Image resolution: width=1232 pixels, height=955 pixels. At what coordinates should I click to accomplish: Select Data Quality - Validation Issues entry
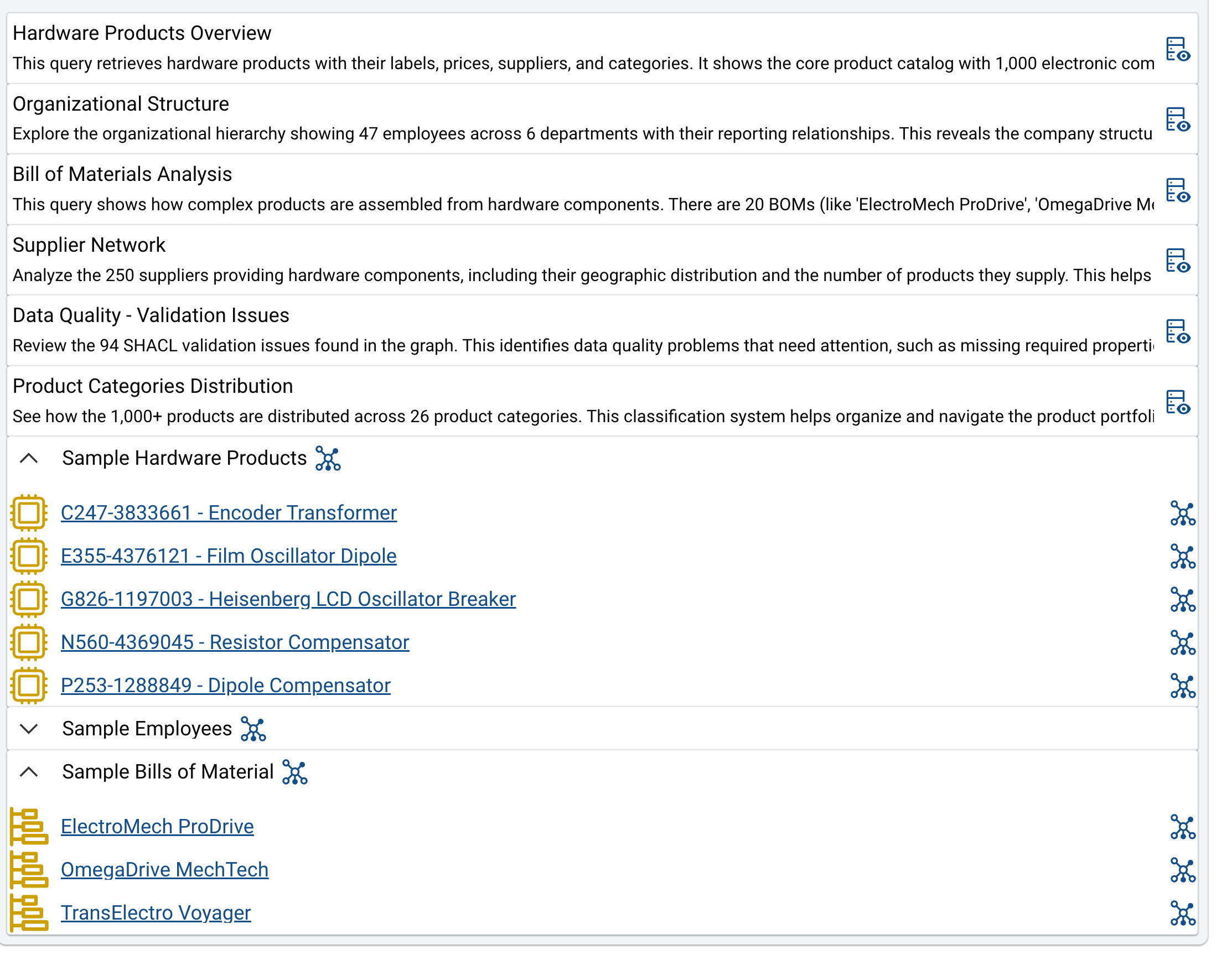point(151,315)
